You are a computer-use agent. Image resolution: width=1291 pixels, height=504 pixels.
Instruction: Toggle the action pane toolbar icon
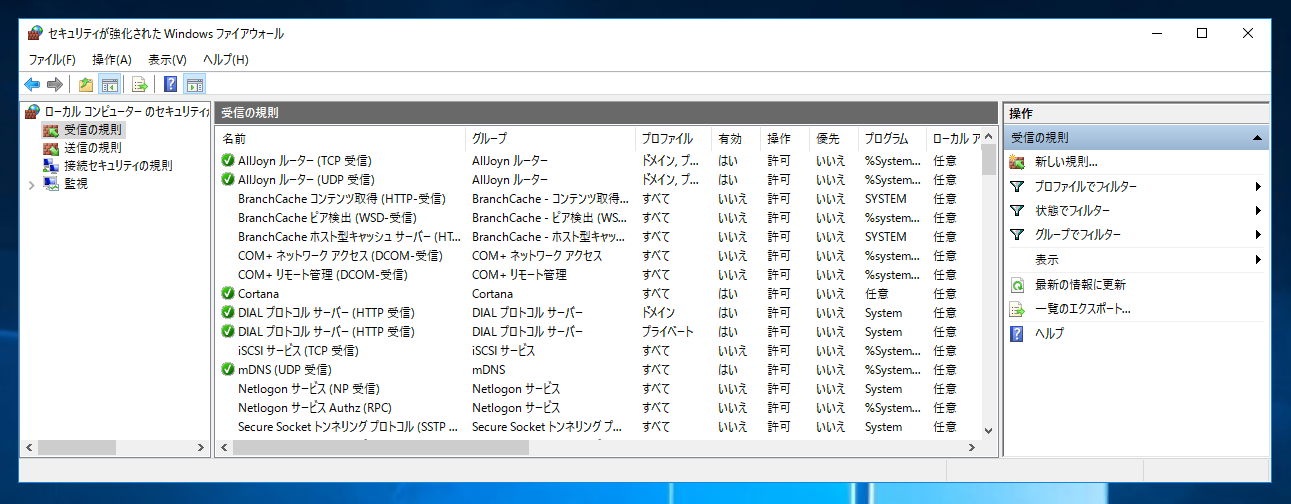click(194, 84)
